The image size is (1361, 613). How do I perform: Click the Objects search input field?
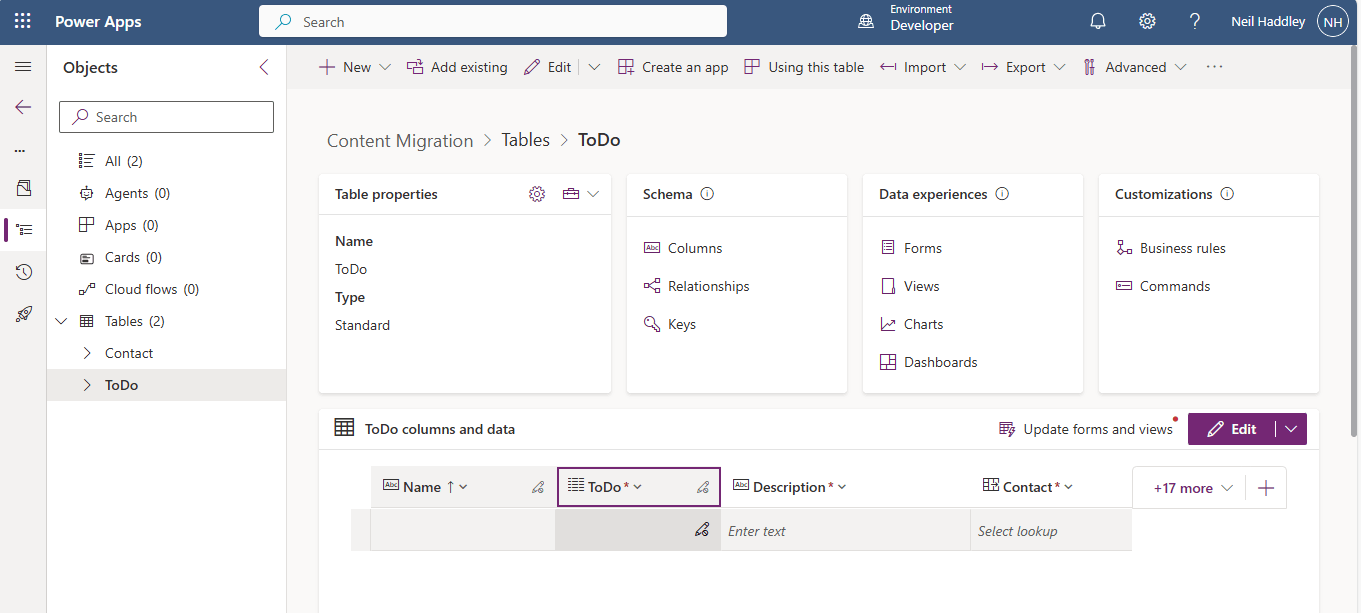(x=167, y=117)
